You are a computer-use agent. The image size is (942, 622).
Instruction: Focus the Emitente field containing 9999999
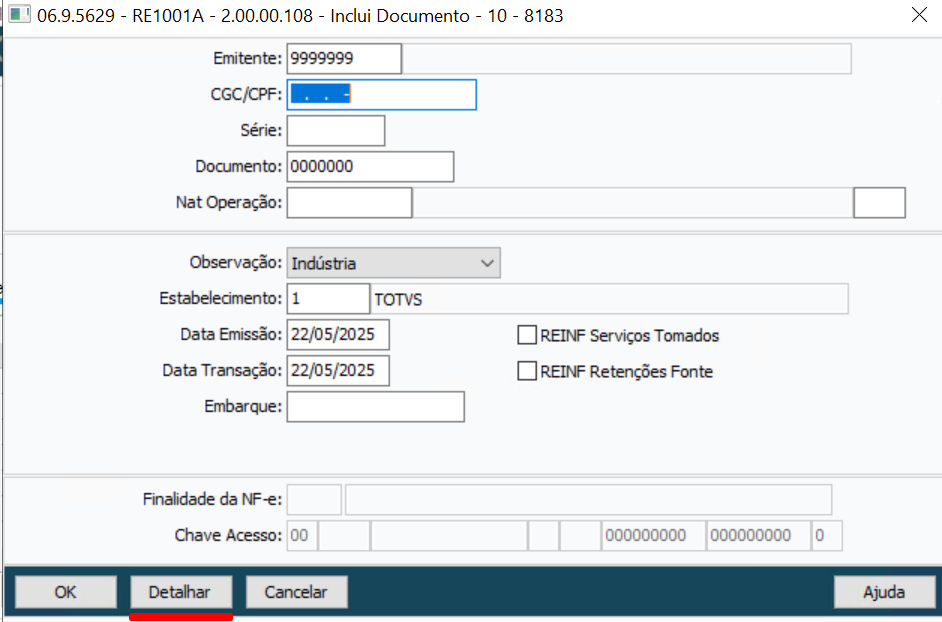344,59
